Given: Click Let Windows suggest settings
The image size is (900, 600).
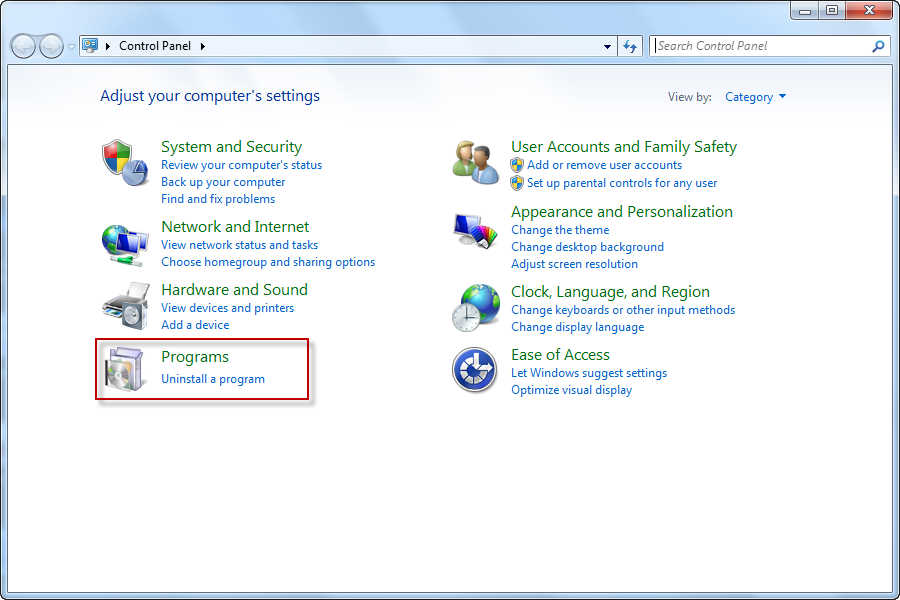Looking at the screenshot, I should pyautogui.click(x=589, y=373).
